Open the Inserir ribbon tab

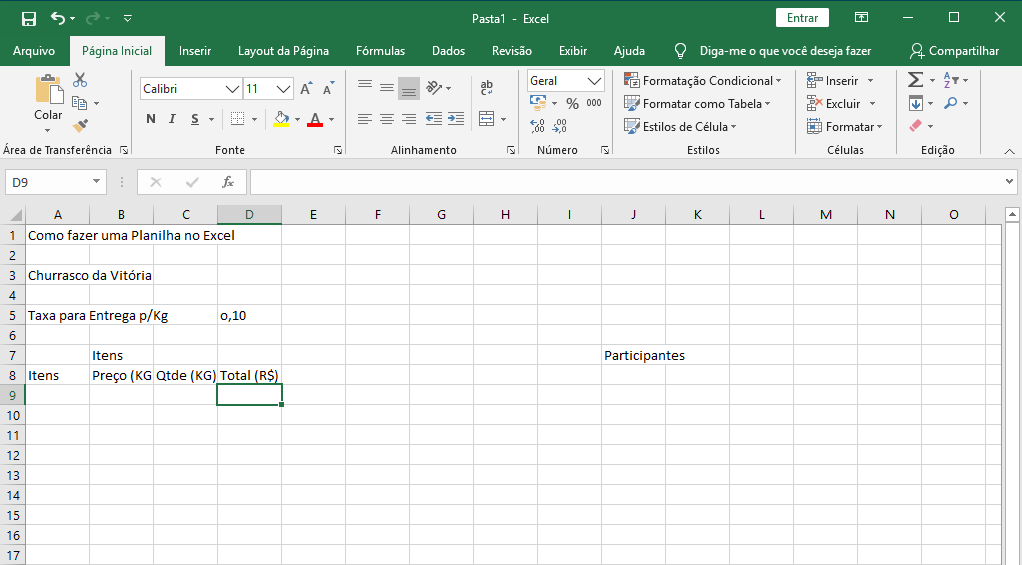click(x=195, y=51)
